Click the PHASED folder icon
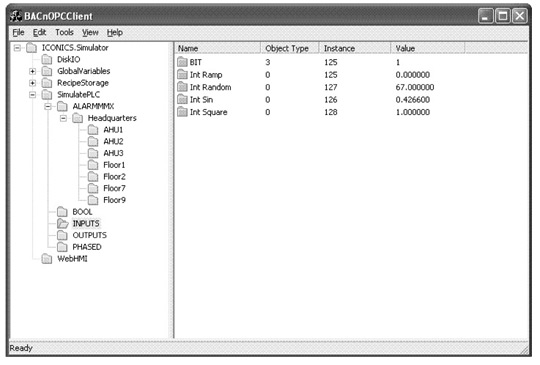The height and width of the screenshot is (365, 540). point(62,247)
